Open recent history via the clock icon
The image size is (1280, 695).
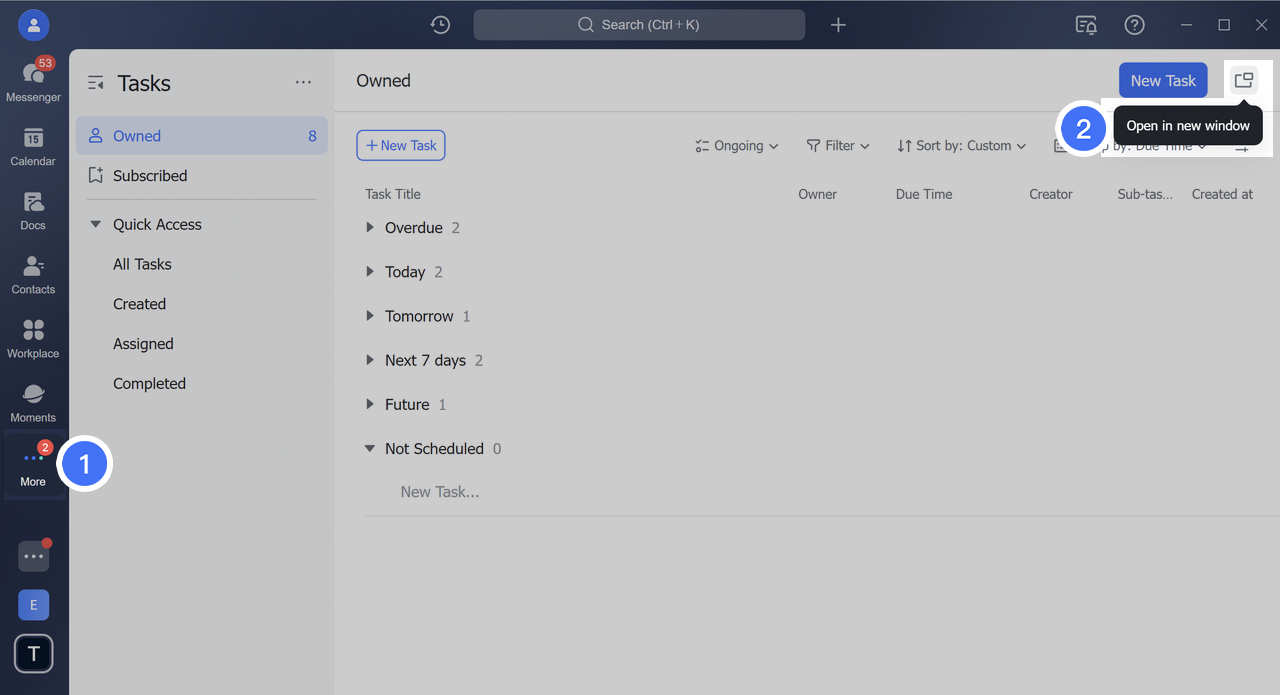(x=439, y=24)
